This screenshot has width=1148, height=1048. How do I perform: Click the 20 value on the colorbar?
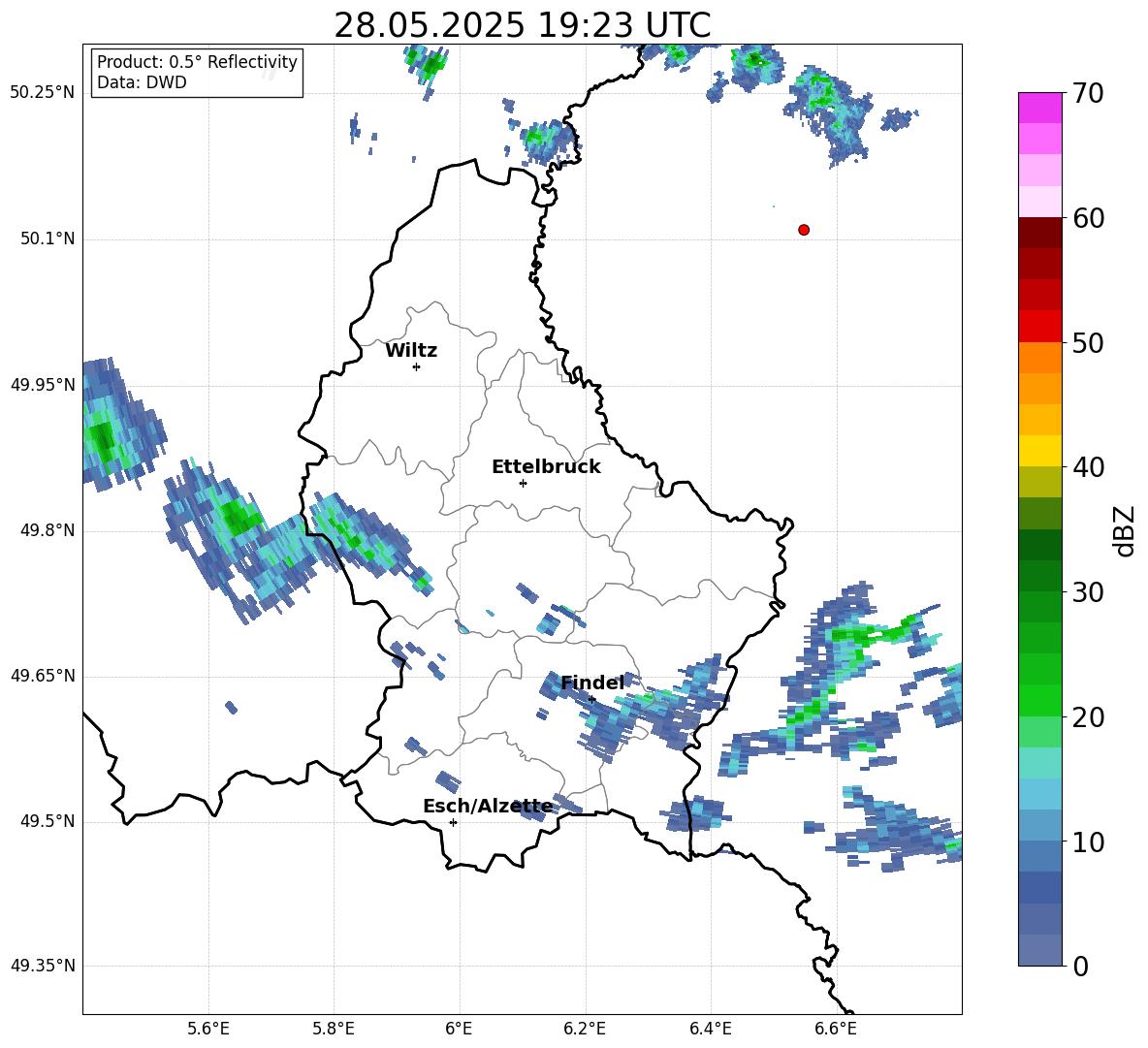pyautogui.click(x=1088, y=716)
